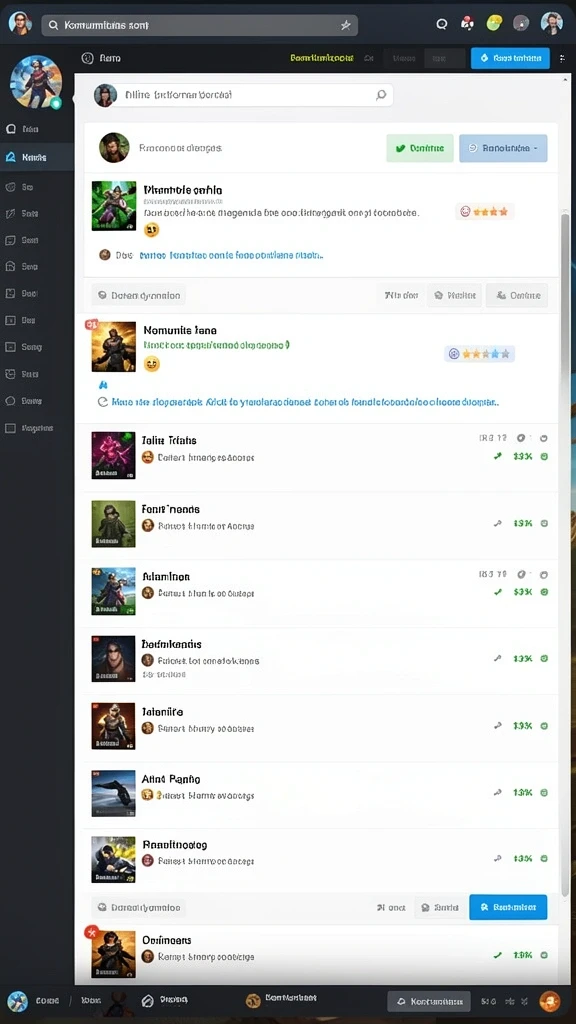Click the yellow emoji below the archer game description
576x1024 pixels.
[151, 230]
